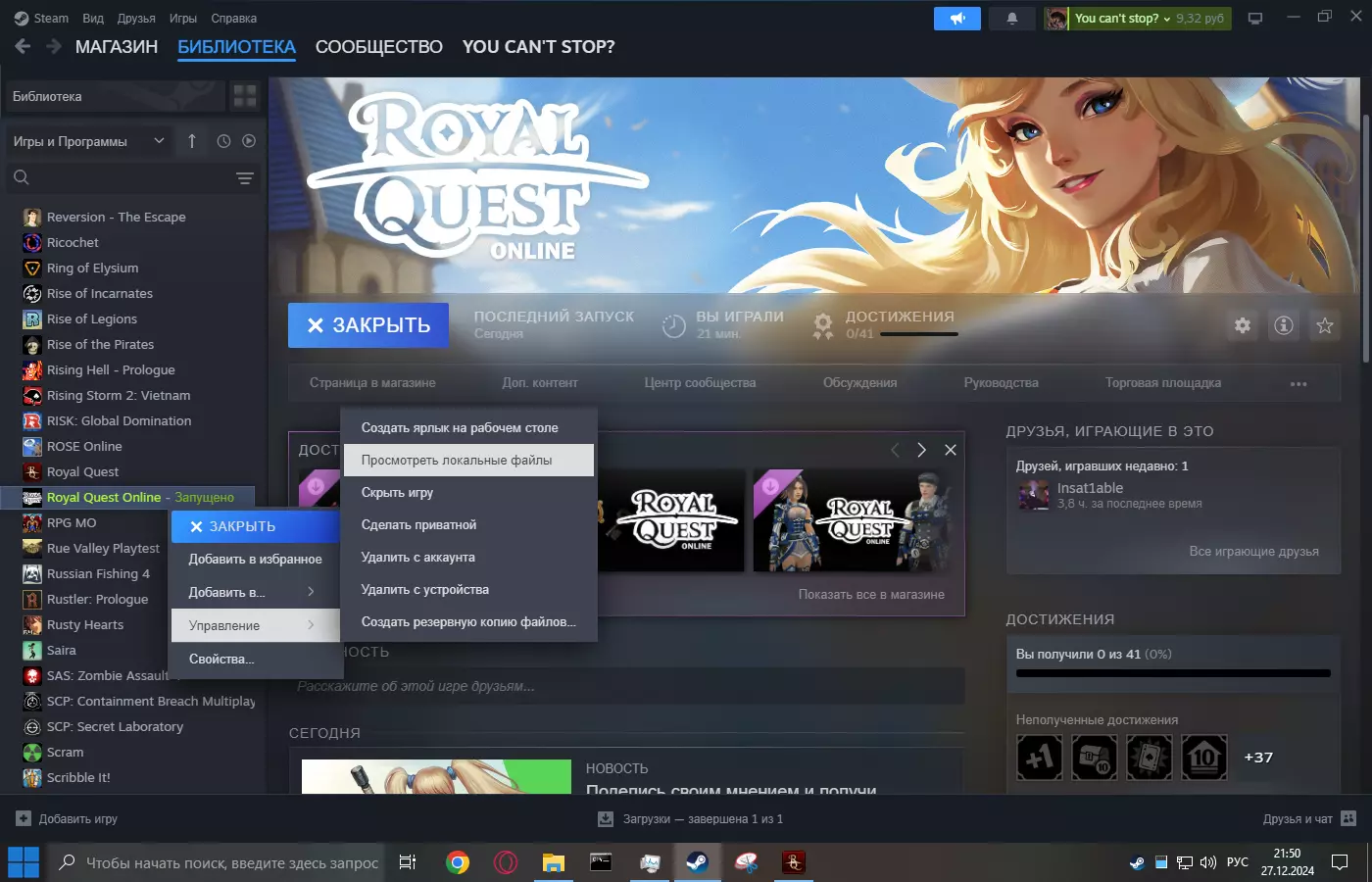Image resolution: width=1372 pixels, height=882 pixels.
Task: Expand the Игры и Программы dropdown
Action: (x=89, y=141)
